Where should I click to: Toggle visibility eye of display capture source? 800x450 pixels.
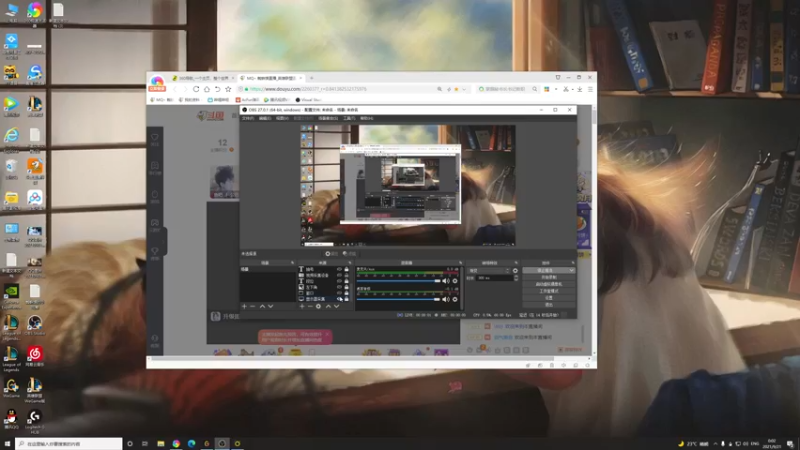click(339, 299)
